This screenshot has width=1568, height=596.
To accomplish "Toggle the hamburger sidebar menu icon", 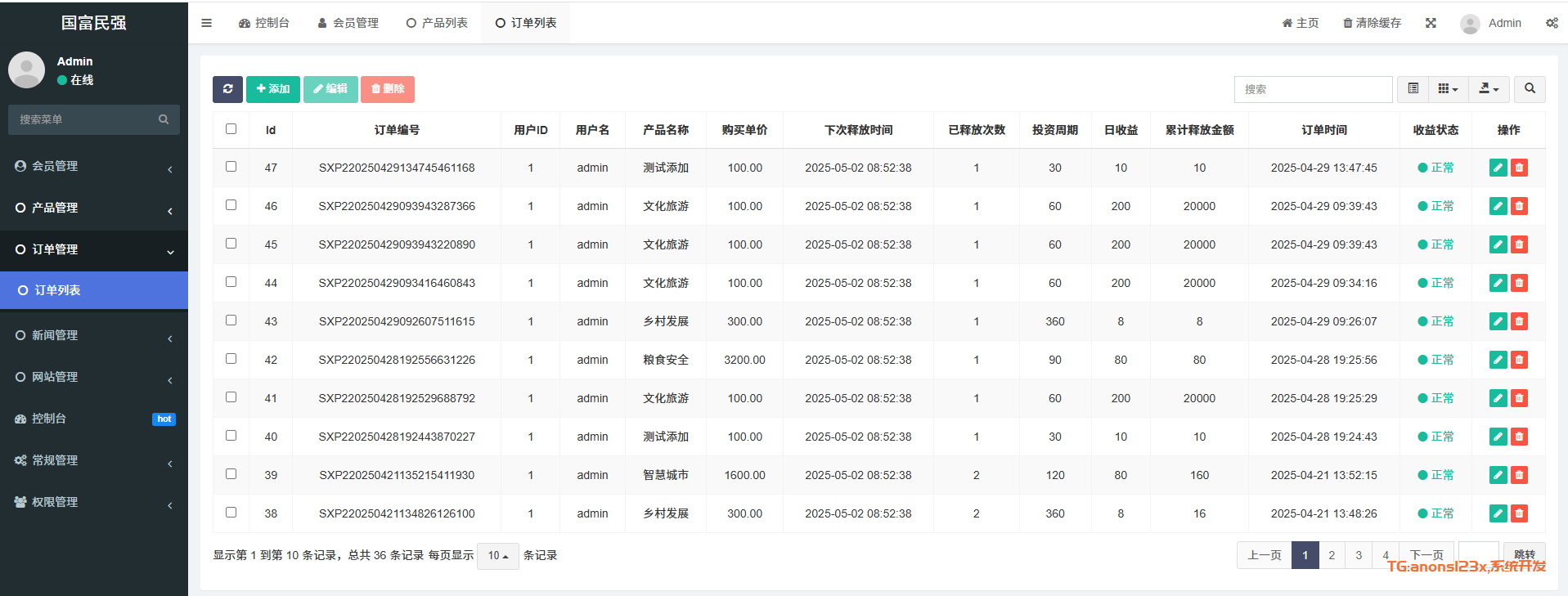I will (206, 23).
